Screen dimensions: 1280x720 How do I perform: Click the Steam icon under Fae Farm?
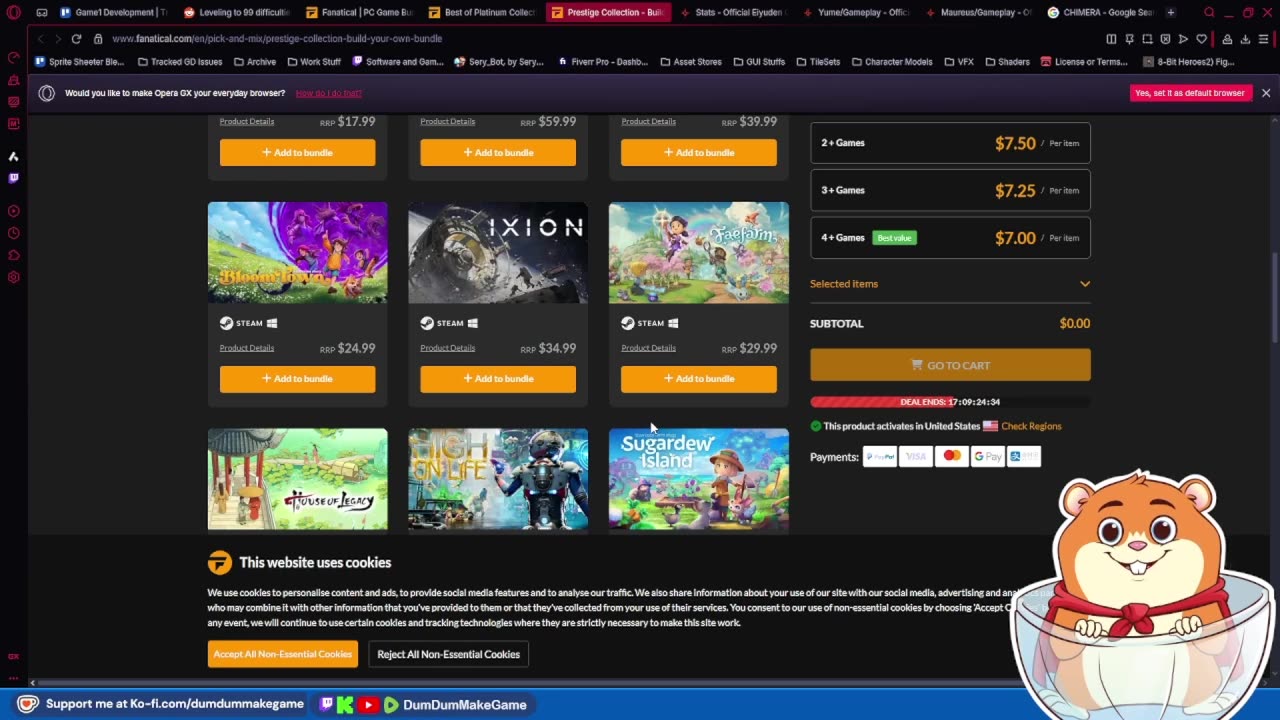point(628,323)
